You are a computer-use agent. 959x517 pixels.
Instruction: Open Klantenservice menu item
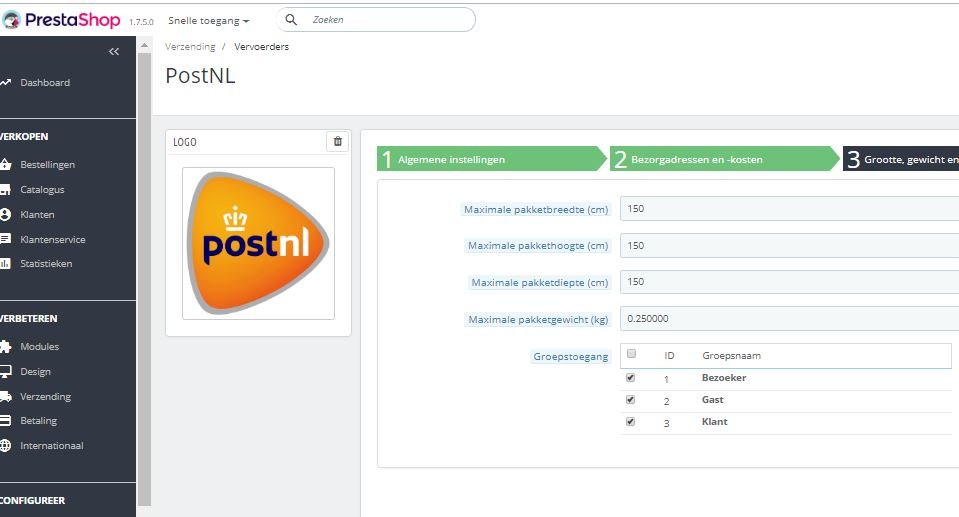click(x=53, y=240)
